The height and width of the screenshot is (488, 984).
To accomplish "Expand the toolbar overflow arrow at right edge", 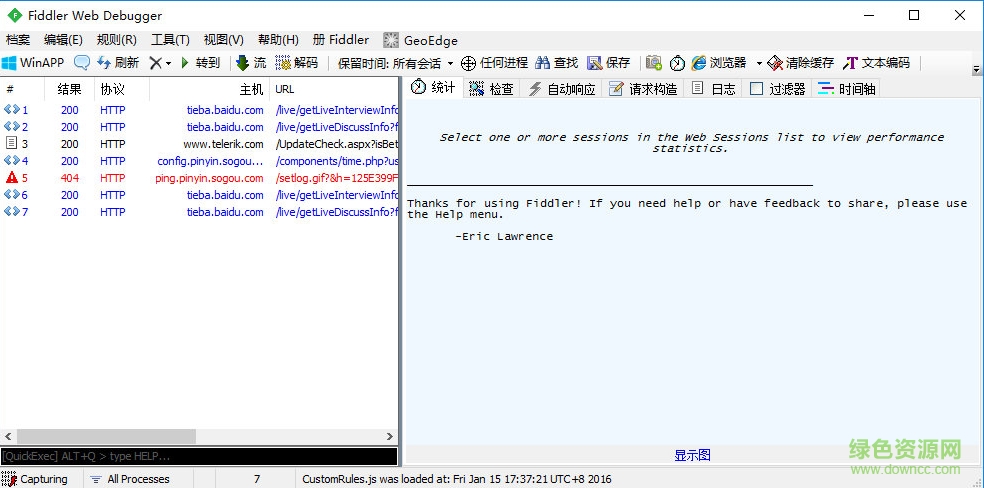I will (x=976, y=70).
